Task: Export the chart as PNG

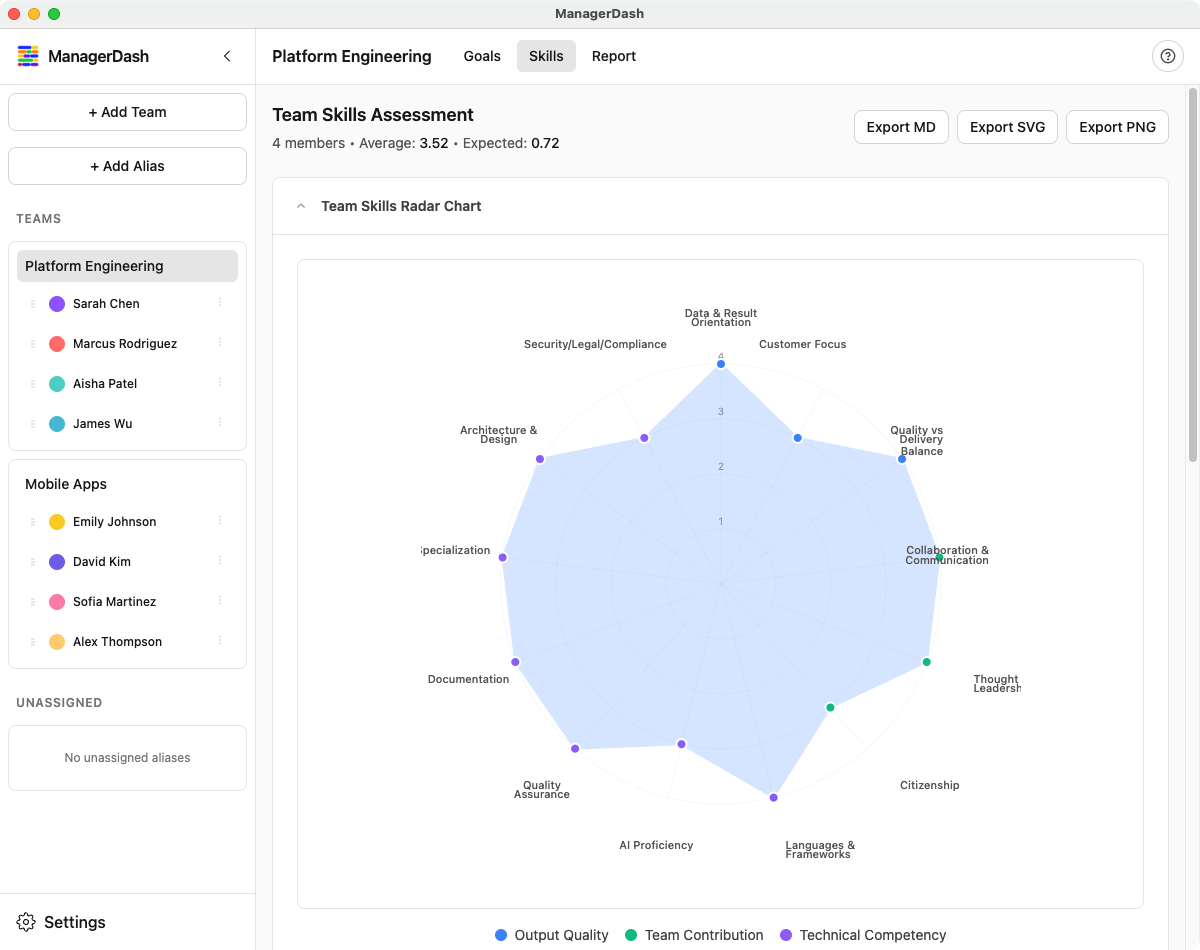Action: (1117, 127)
